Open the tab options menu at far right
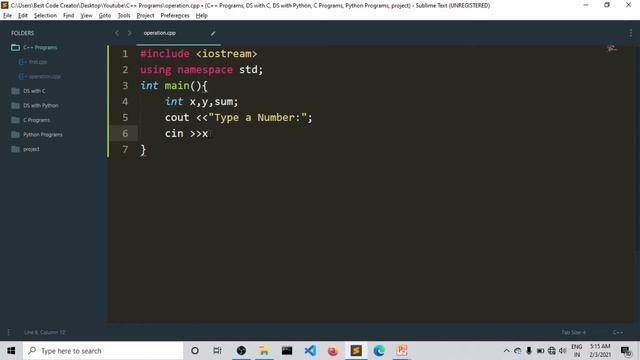This screenshot has height=360, width=640. pos(631,33)
